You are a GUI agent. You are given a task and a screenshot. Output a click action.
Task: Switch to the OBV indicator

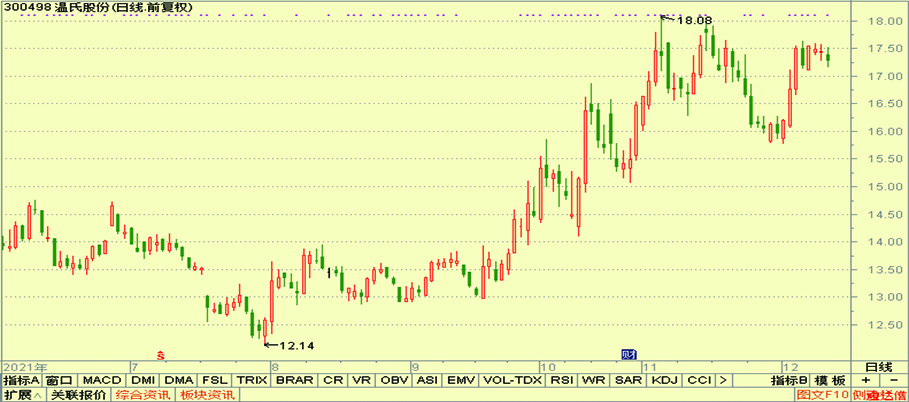tap(394, 381)
